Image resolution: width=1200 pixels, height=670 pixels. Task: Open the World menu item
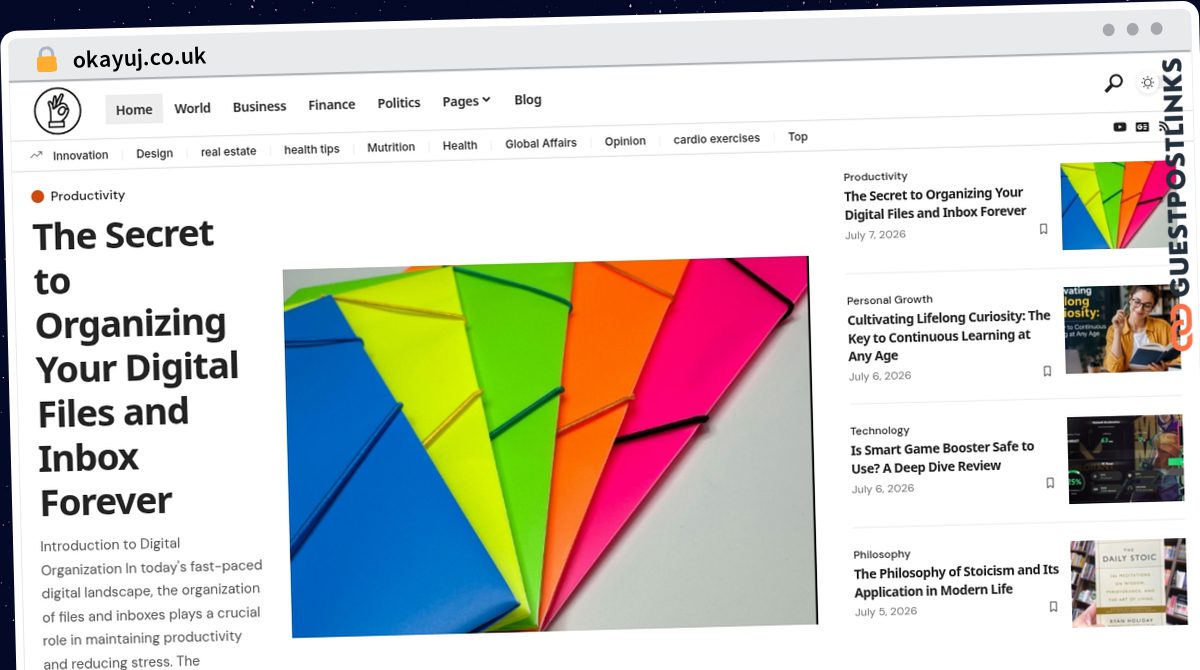click(192, 108)
